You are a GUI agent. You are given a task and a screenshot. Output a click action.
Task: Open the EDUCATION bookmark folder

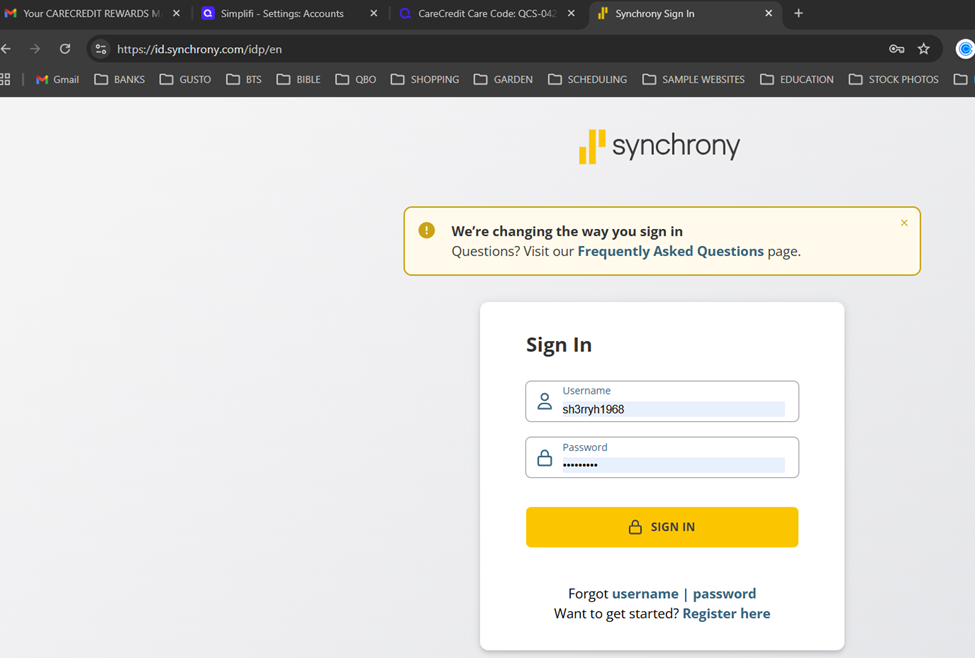[797, 79]
